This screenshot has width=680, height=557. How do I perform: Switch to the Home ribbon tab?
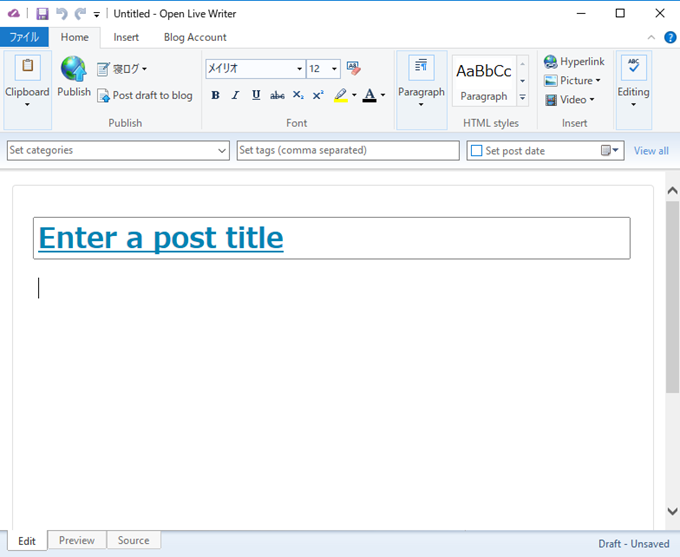[x=75, y=37]
